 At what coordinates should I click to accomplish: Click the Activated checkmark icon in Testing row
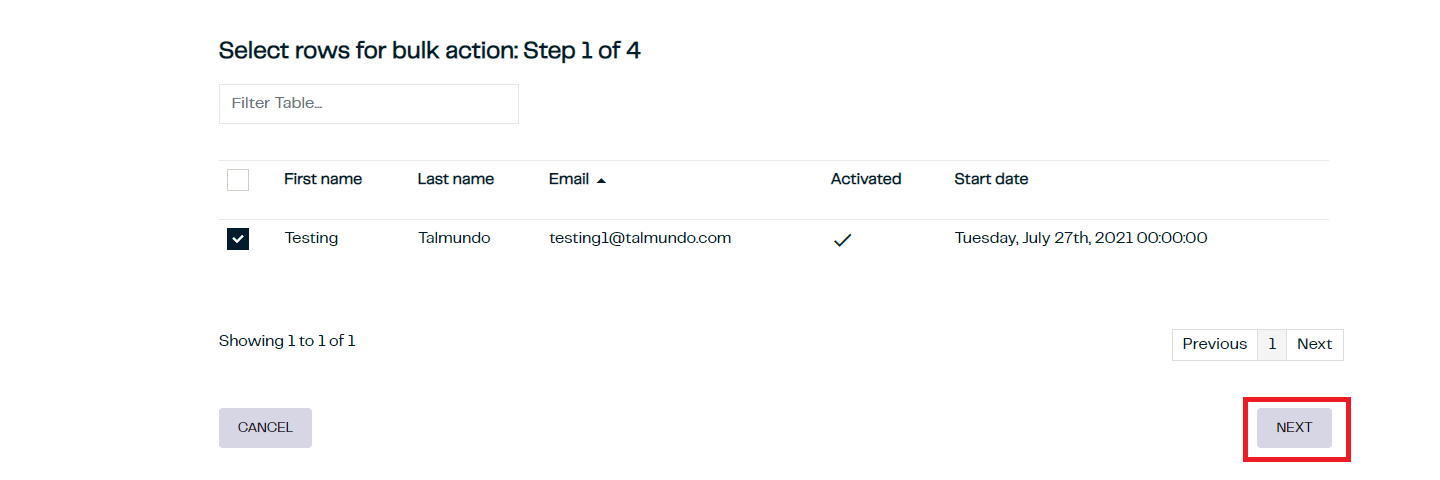[x=842, y=240]
